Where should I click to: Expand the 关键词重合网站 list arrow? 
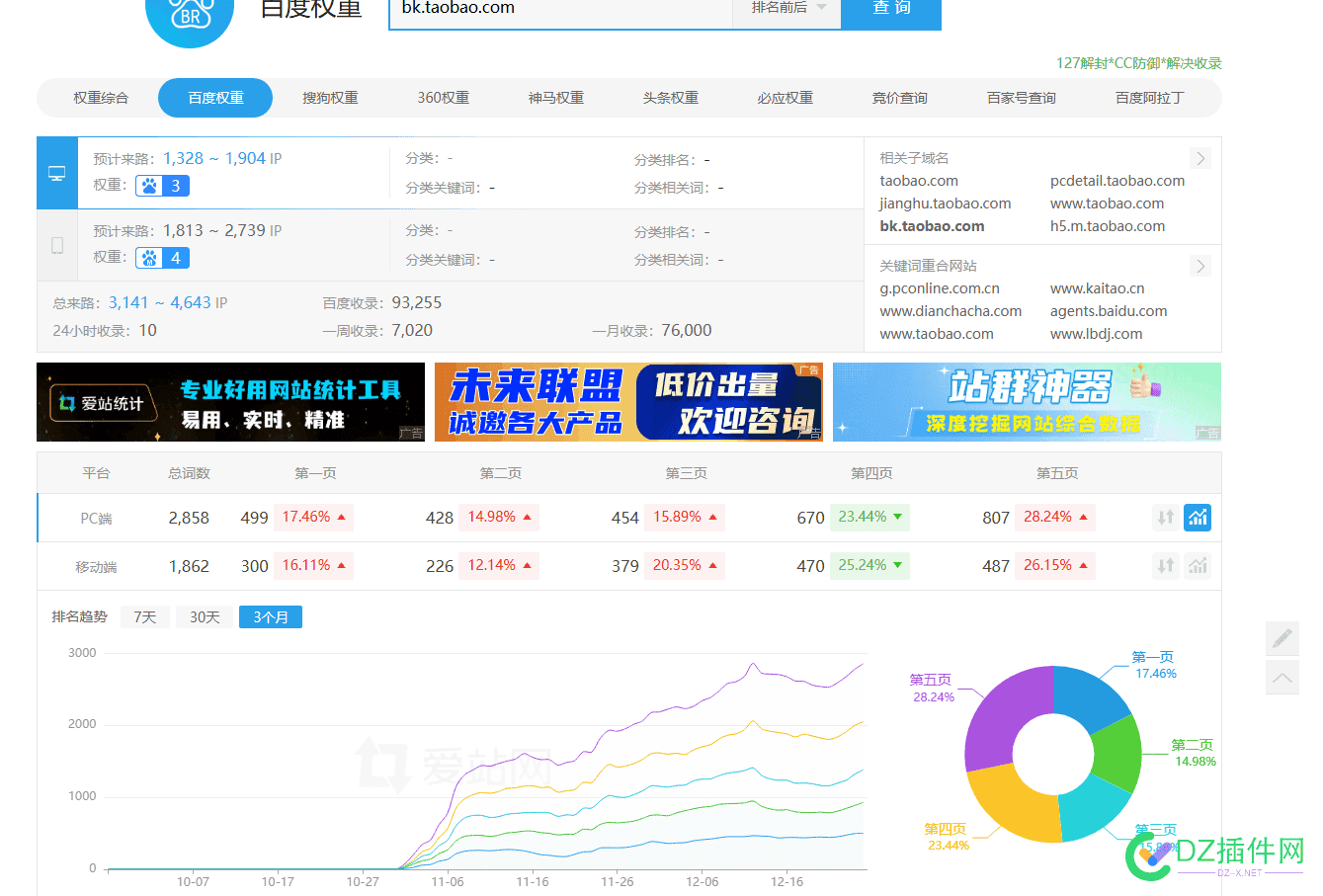[1199, 266]
